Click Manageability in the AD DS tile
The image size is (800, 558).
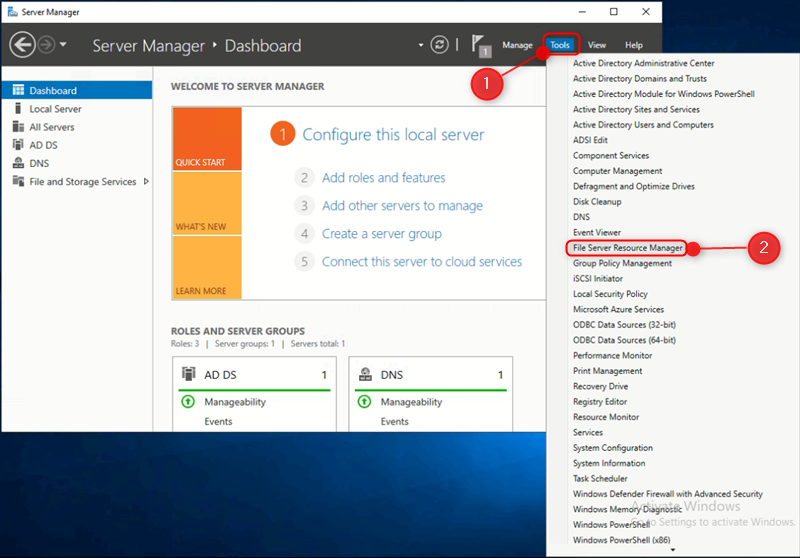tap(235, 402)
